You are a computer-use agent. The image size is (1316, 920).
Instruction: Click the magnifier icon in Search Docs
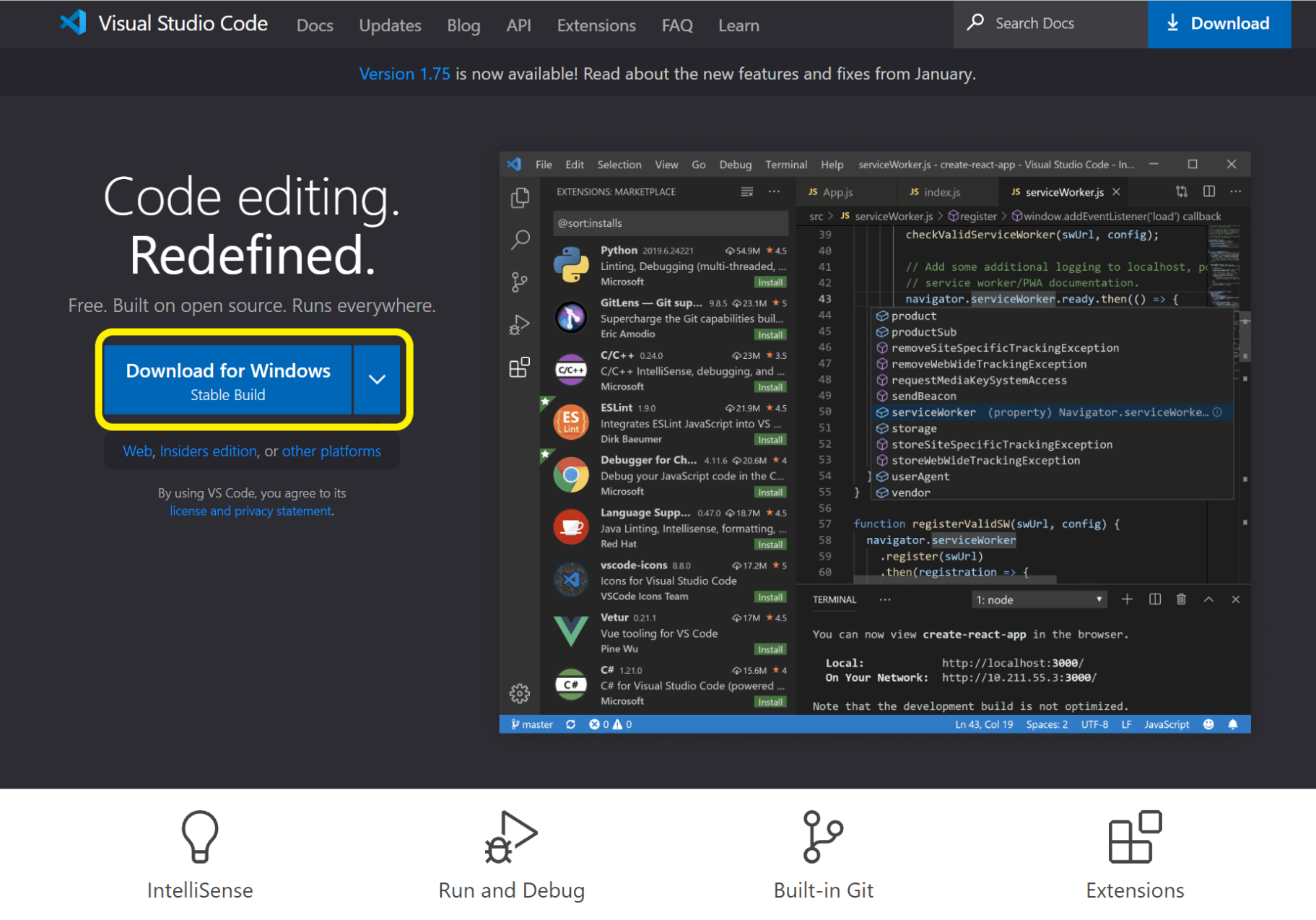pyautogui.click(x=975, y=22)
